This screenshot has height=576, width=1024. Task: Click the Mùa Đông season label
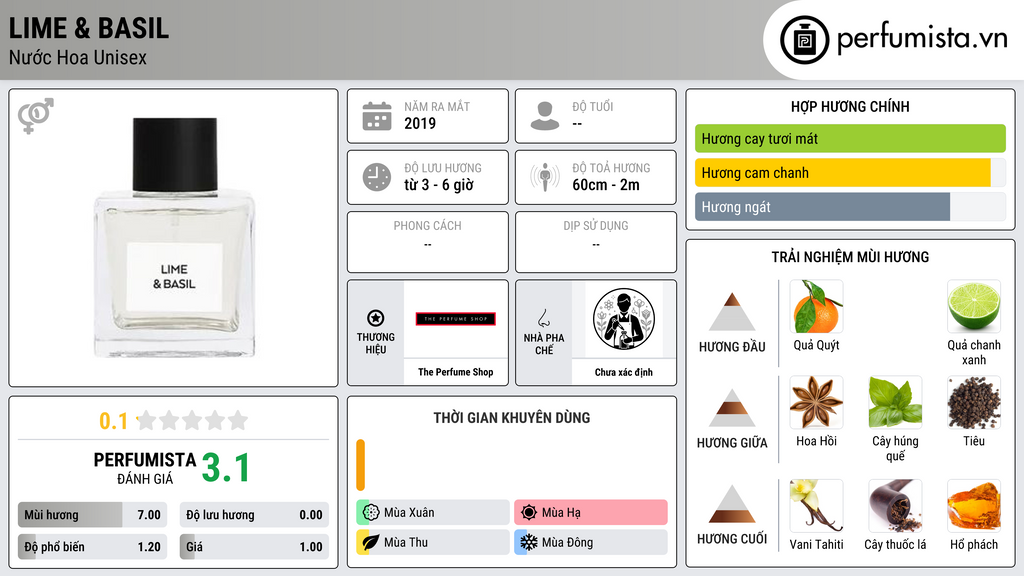click(568, 542)
